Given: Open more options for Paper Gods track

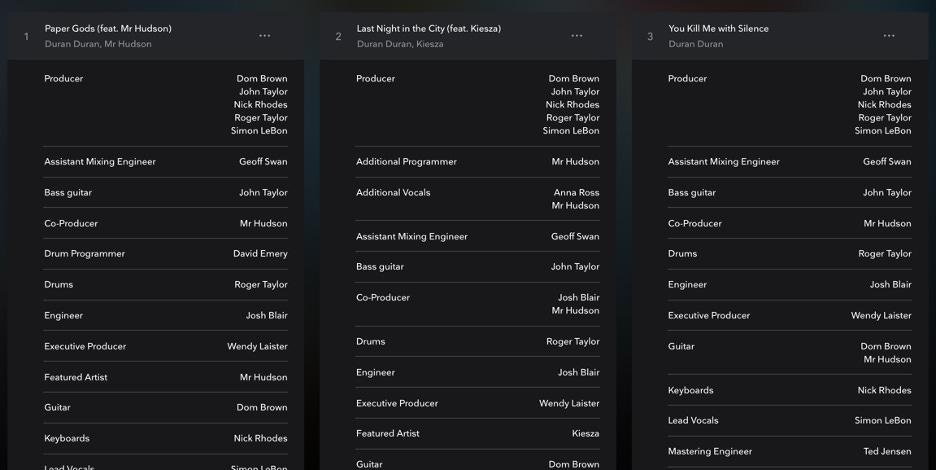Looking at the screenshot, I should pos(264,36).
